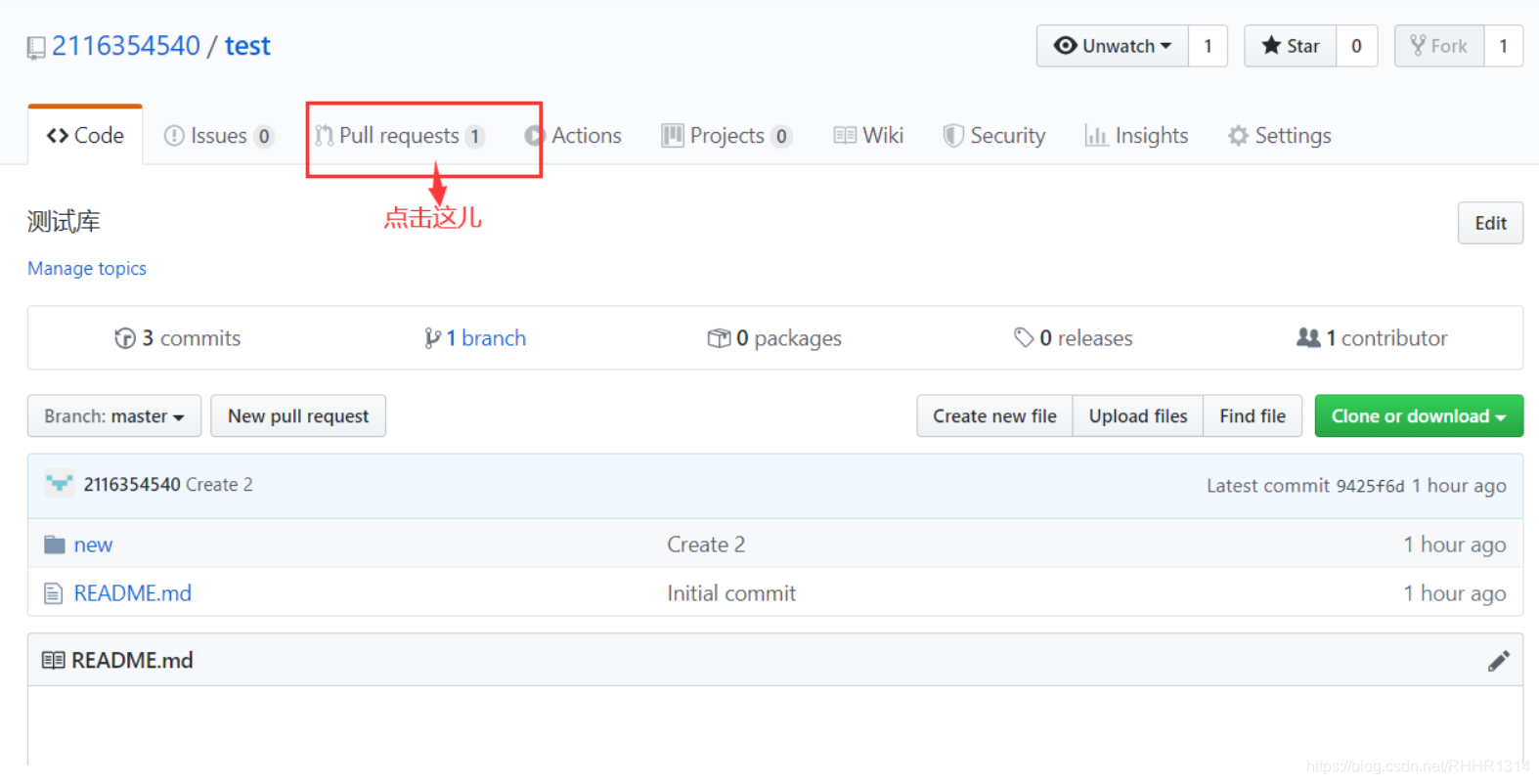Screen dimensions: 1539x784
Task: Click the Pull requests merge icon
Action: pos(324,136)
